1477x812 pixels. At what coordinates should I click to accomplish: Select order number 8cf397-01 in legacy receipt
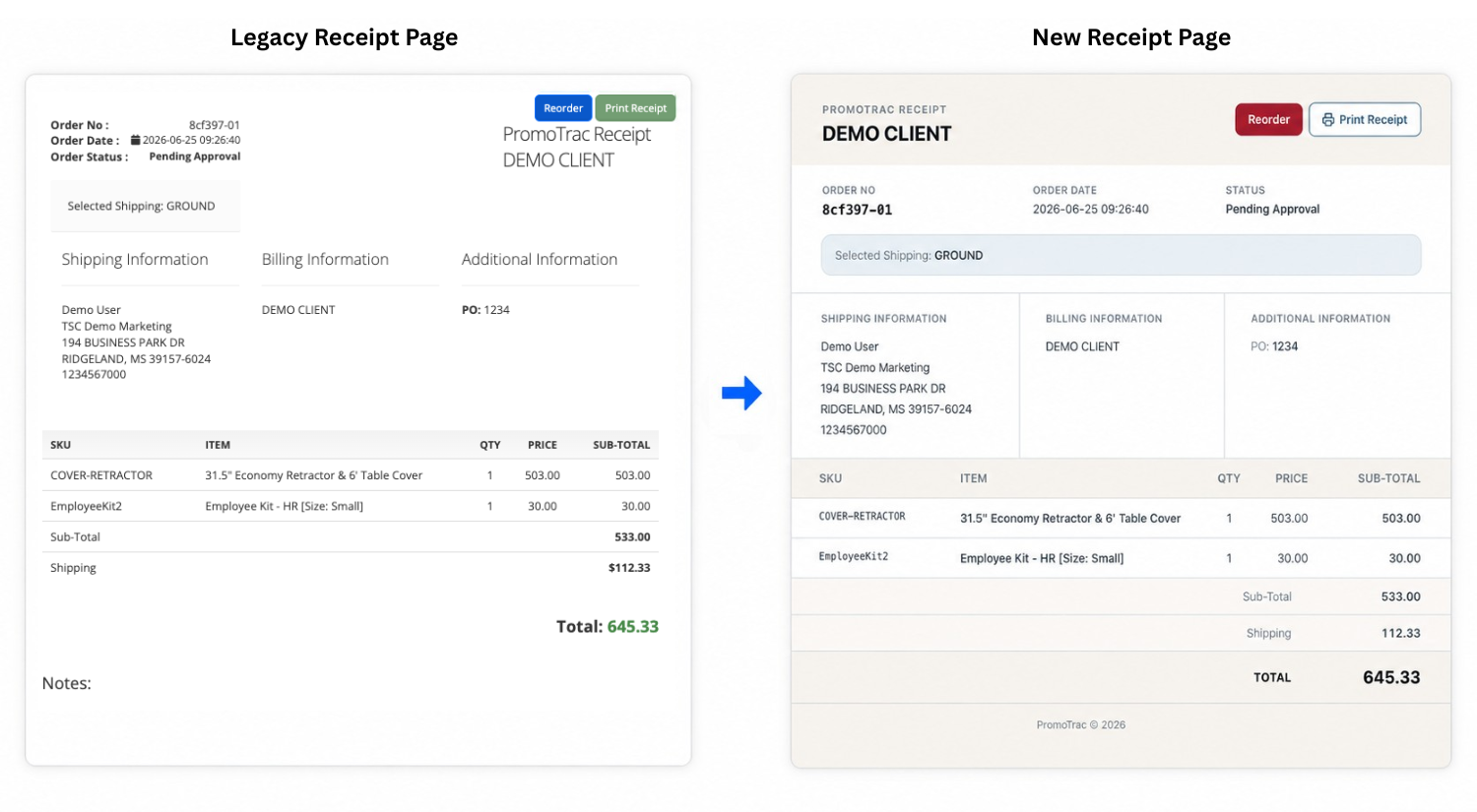point(214,125)
